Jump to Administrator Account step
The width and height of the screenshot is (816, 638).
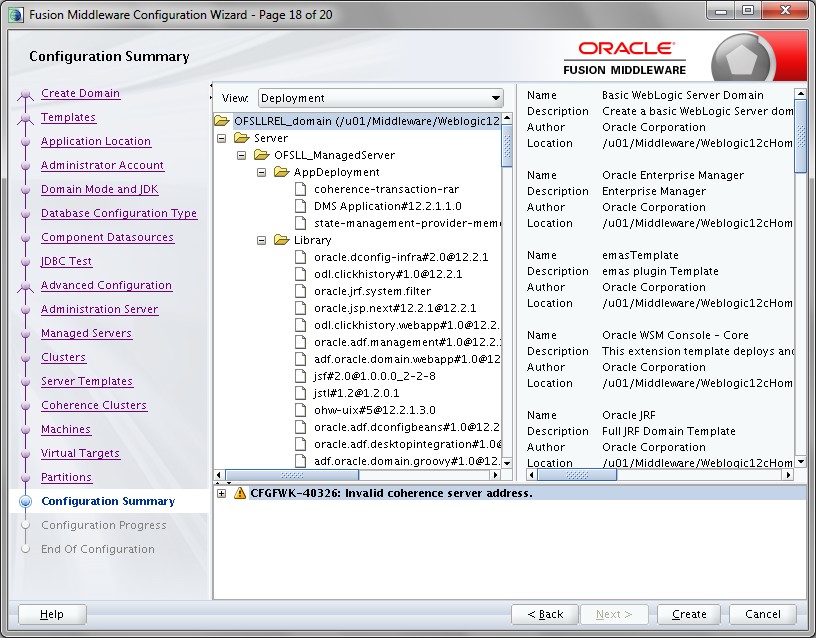[x=102, y=165]
